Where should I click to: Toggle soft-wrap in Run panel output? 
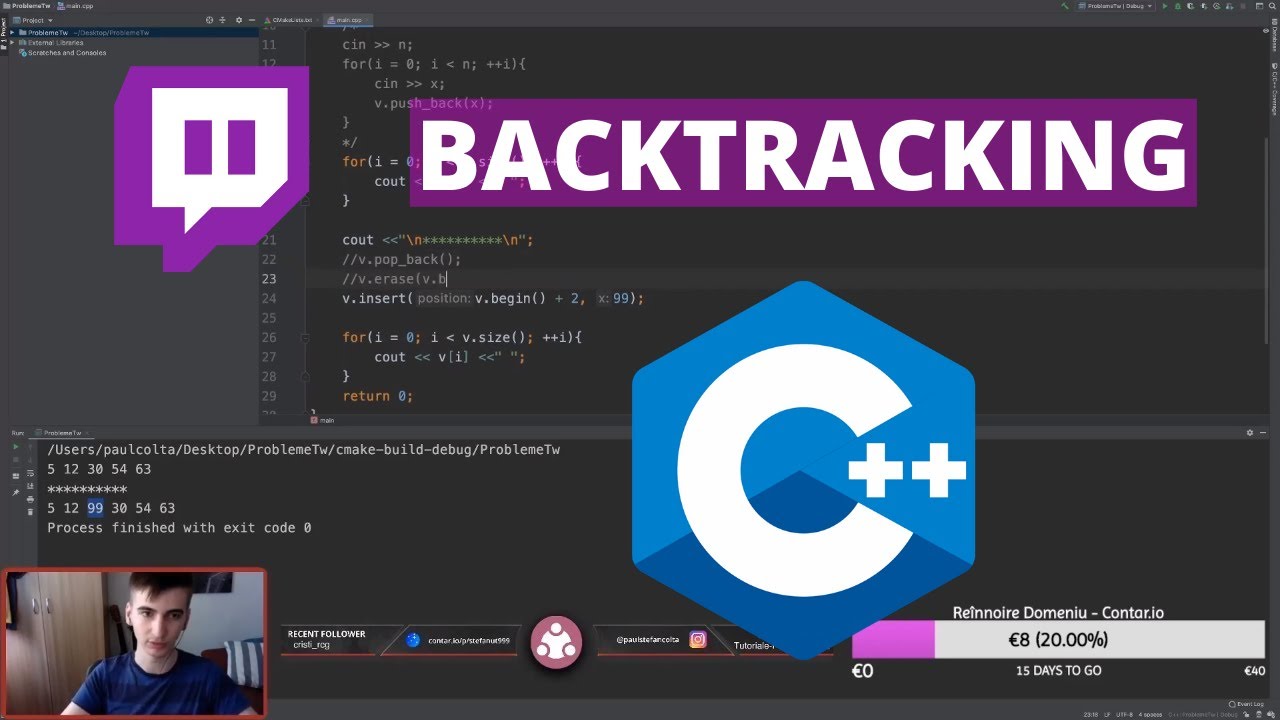click(x=30, y=474)
